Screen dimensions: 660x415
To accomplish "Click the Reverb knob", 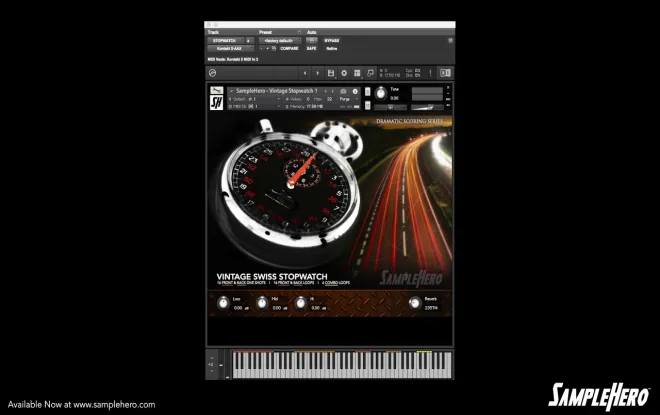I will (x=415, y=303).
